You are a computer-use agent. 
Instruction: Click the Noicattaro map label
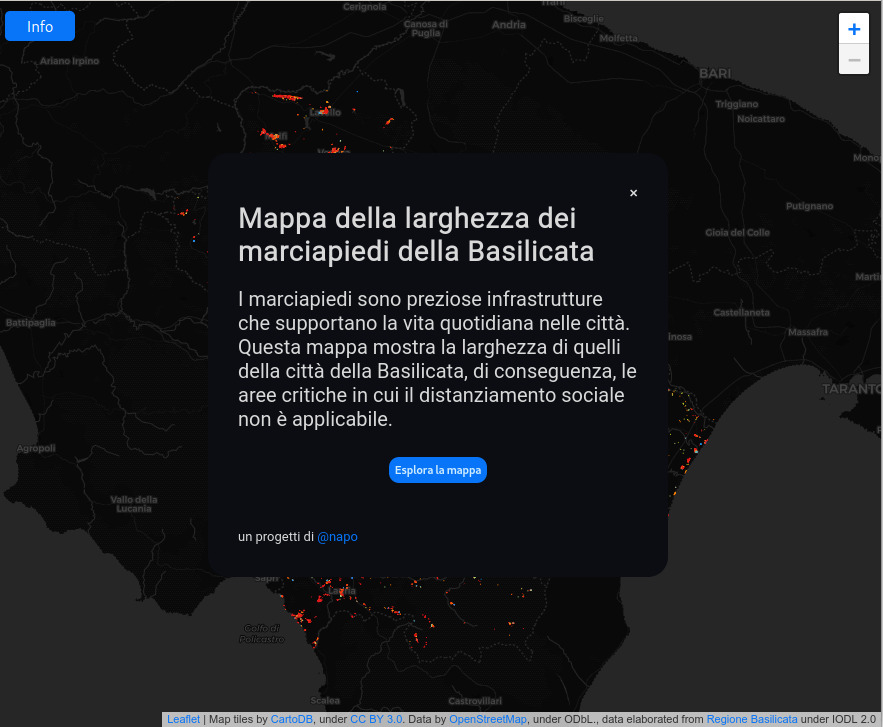(761, 119)
